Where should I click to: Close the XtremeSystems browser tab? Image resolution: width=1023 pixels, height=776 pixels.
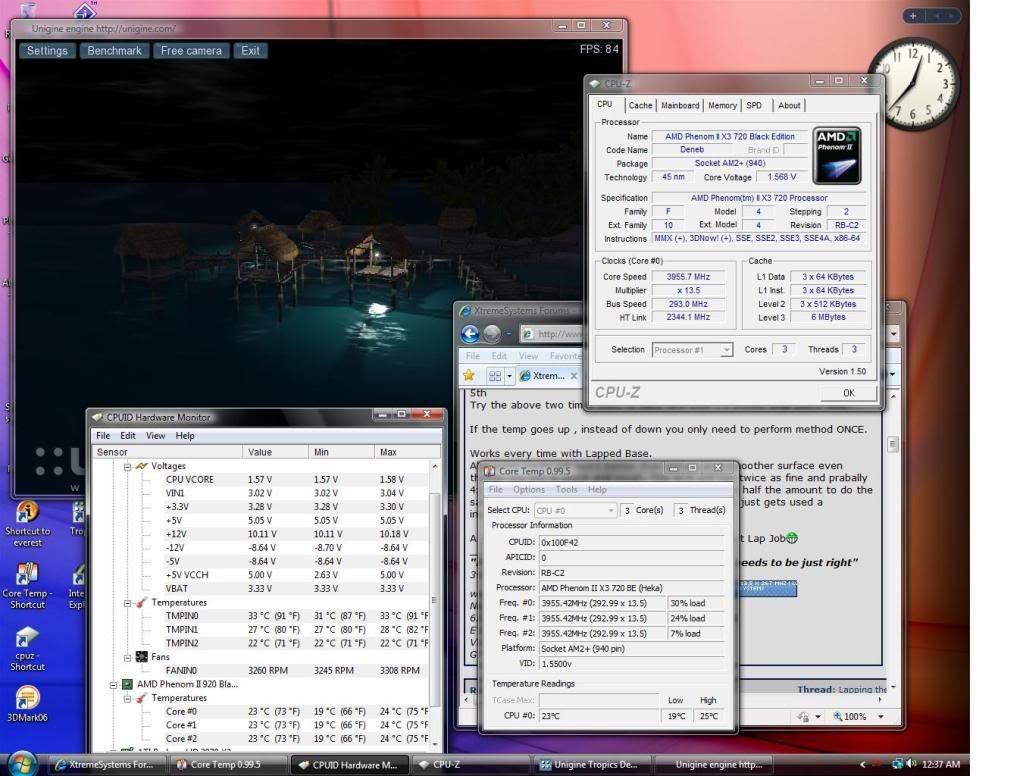coord(574,376)
